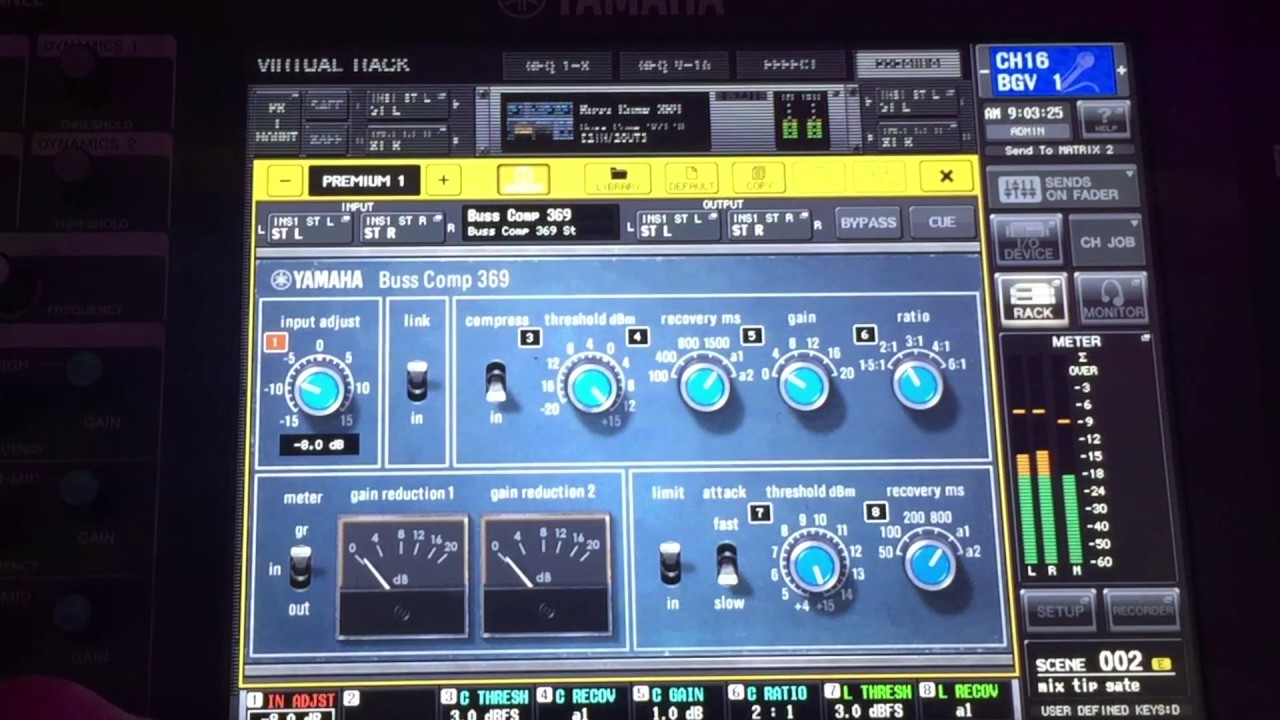1280x720 pixels.
Task: Open the MONITOR headphone icon
Action: point(1112,299)
